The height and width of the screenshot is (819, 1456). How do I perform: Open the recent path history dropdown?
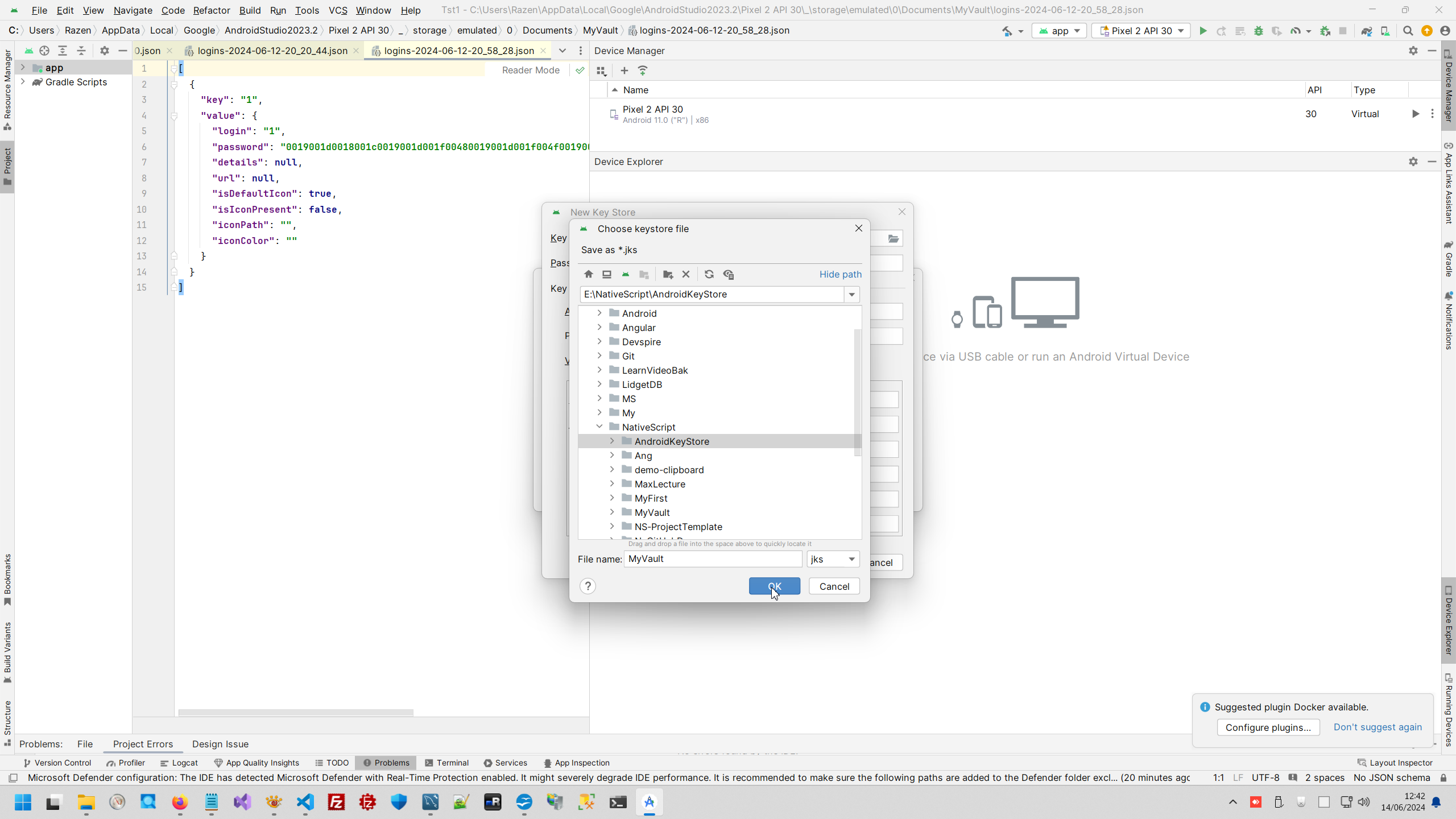click(x=851, y=295)
